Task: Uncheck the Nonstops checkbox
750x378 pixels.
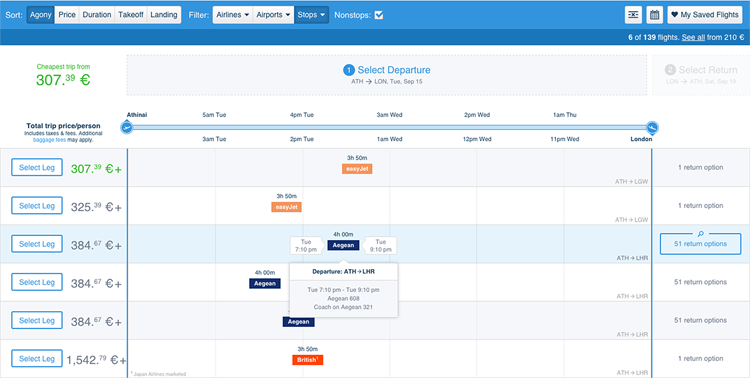Action: click(379, 15)
